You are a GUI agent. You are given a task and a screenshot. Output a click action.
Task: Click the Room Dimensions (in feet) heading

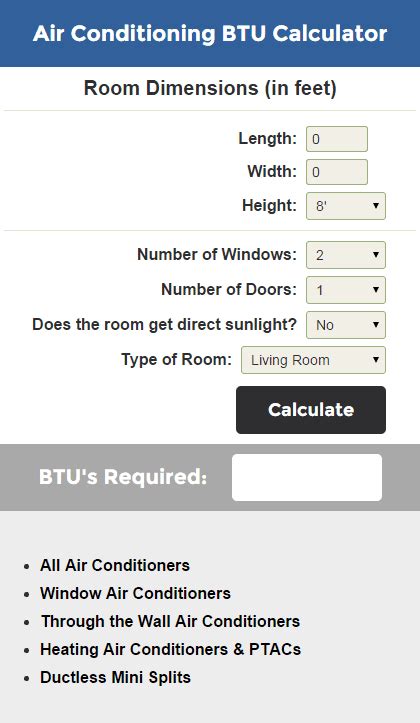point(210,88)
